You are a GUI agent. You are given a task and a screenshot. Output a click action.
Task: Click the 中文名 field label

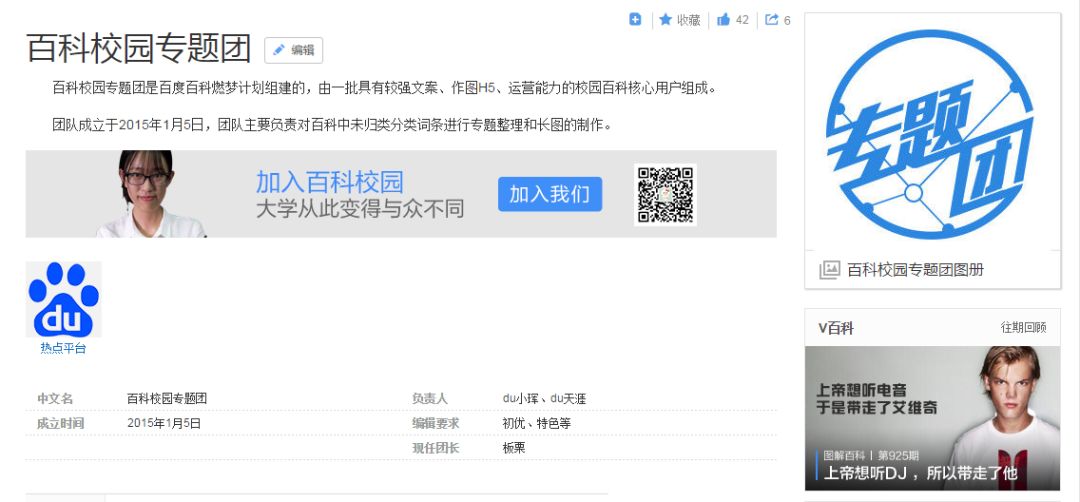[x=54, y=399]
